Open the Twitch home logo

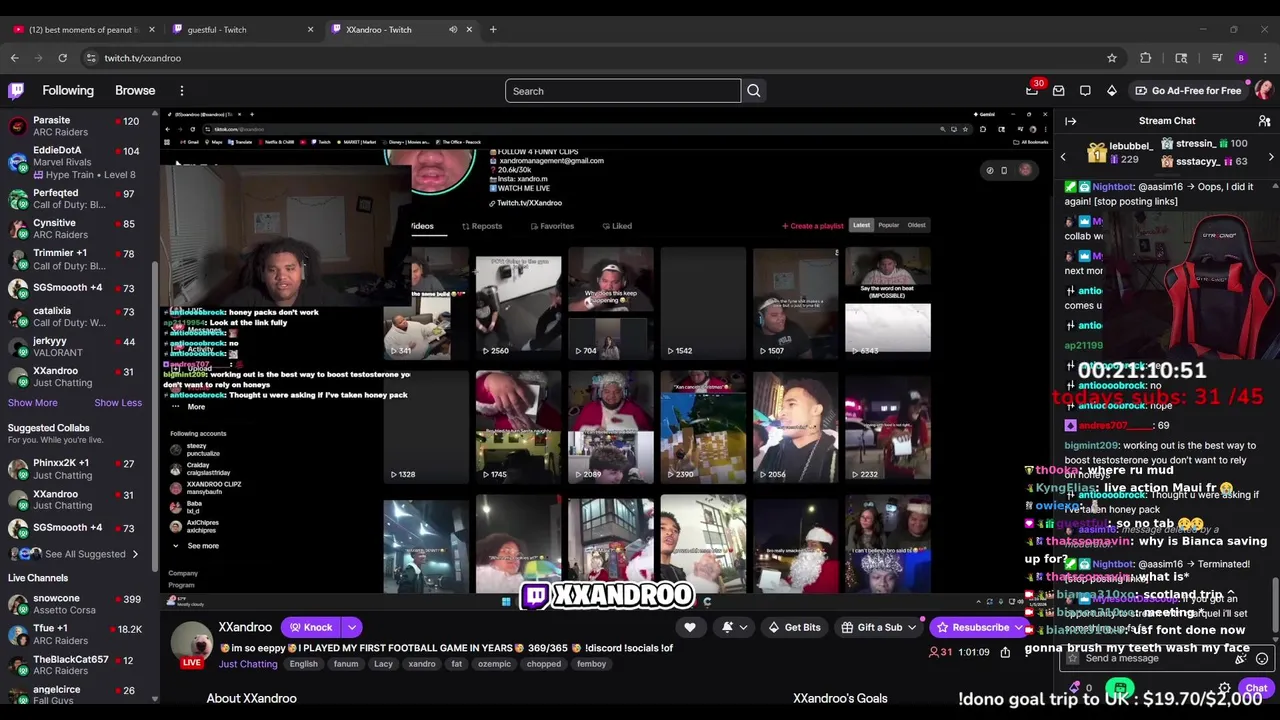point(16,91)
